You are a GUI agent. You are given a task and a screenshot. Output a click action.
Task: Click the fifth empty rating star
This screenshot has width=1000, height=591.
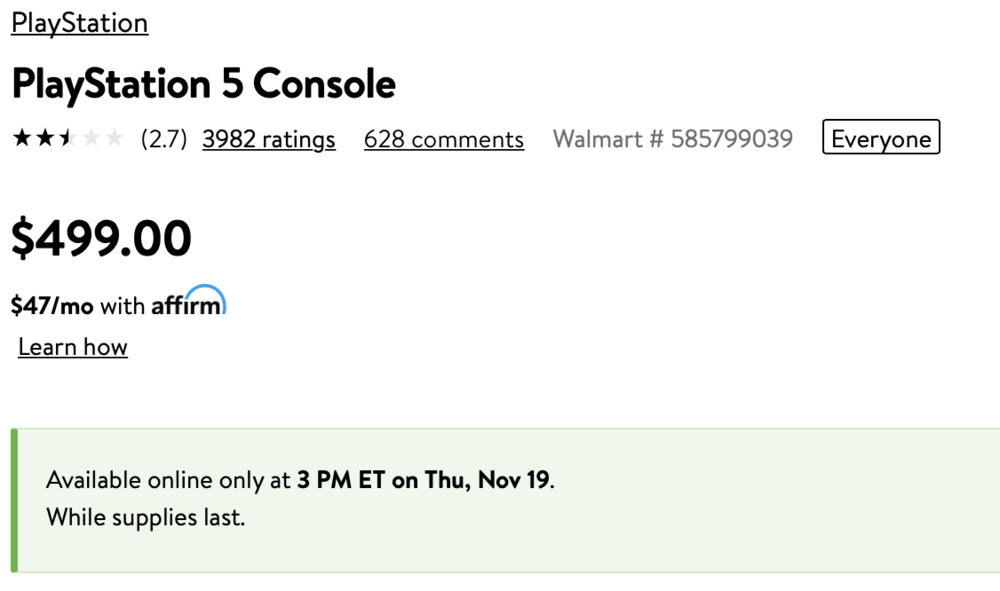114,139
